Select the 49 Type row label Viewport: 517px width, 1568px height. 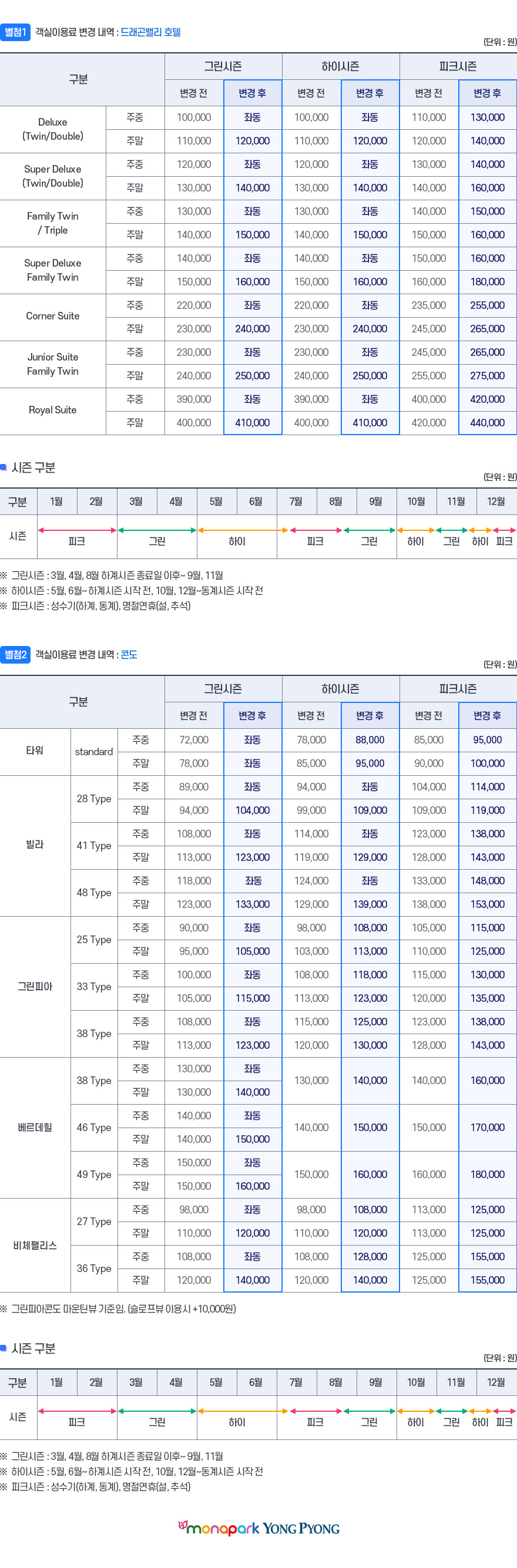(94, 1174)
